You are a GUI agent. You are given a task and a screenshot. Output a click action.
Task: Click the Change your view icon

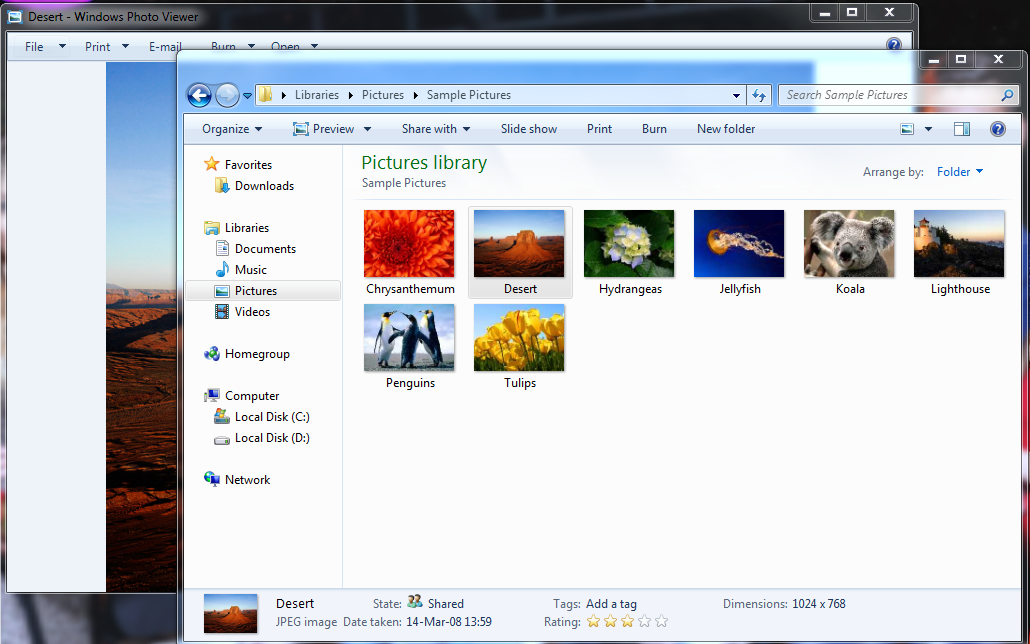pos(907,129)
